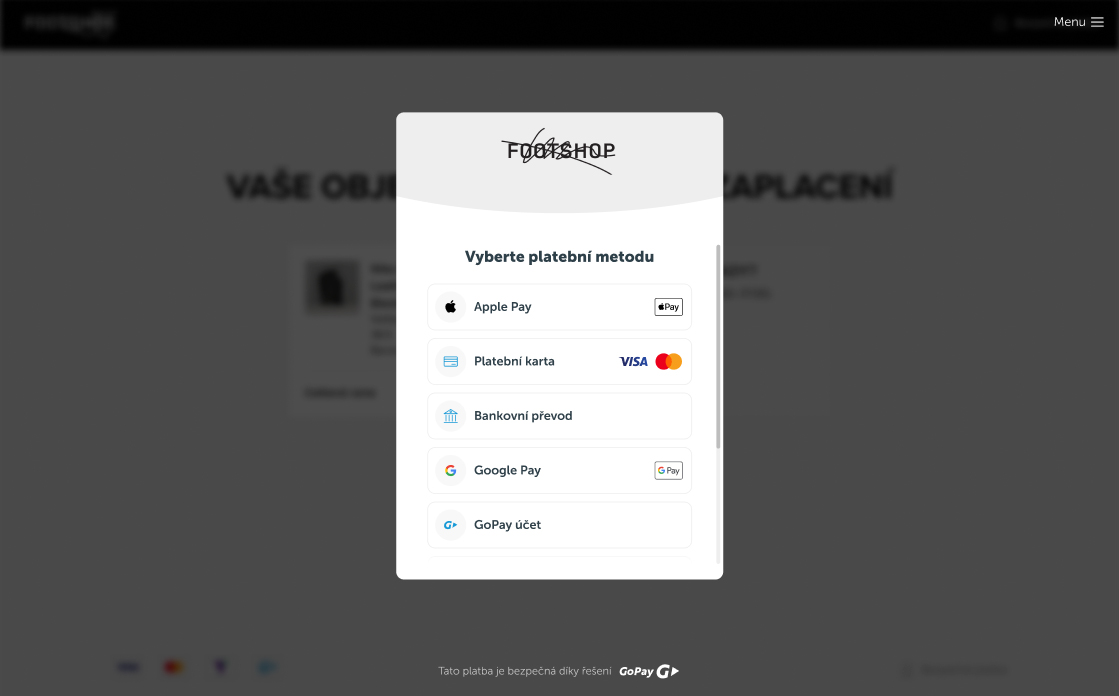The image size is (1119, 696).
Task: Click the bank building icon
Action: (x=450, y=415)
